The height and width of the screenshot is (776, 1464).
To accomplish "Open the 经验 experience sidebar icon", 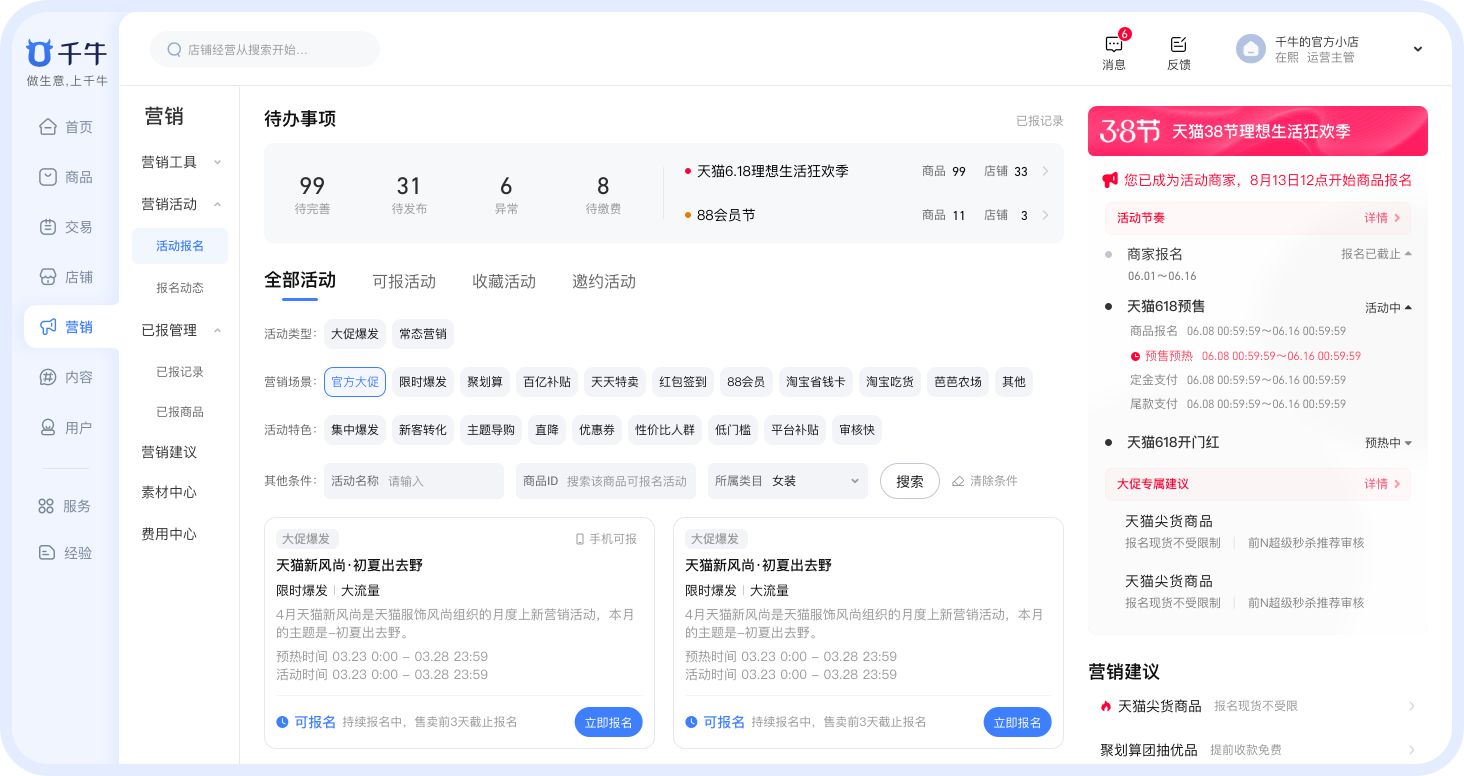I will coord(46,552).
